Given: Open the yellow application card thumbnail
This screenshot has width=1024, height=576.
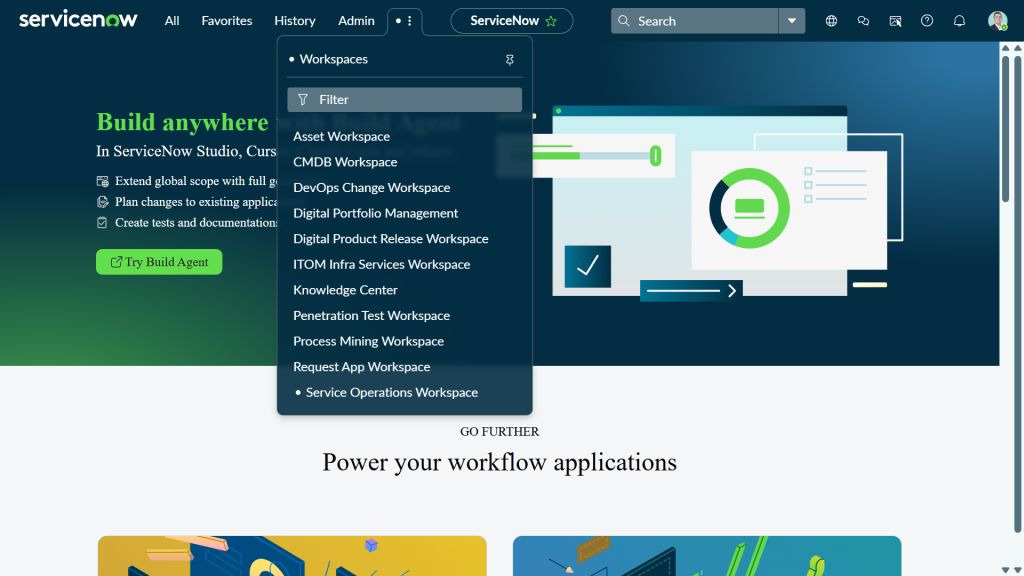Looking at the screenshot, I should [x=292, y=556].
